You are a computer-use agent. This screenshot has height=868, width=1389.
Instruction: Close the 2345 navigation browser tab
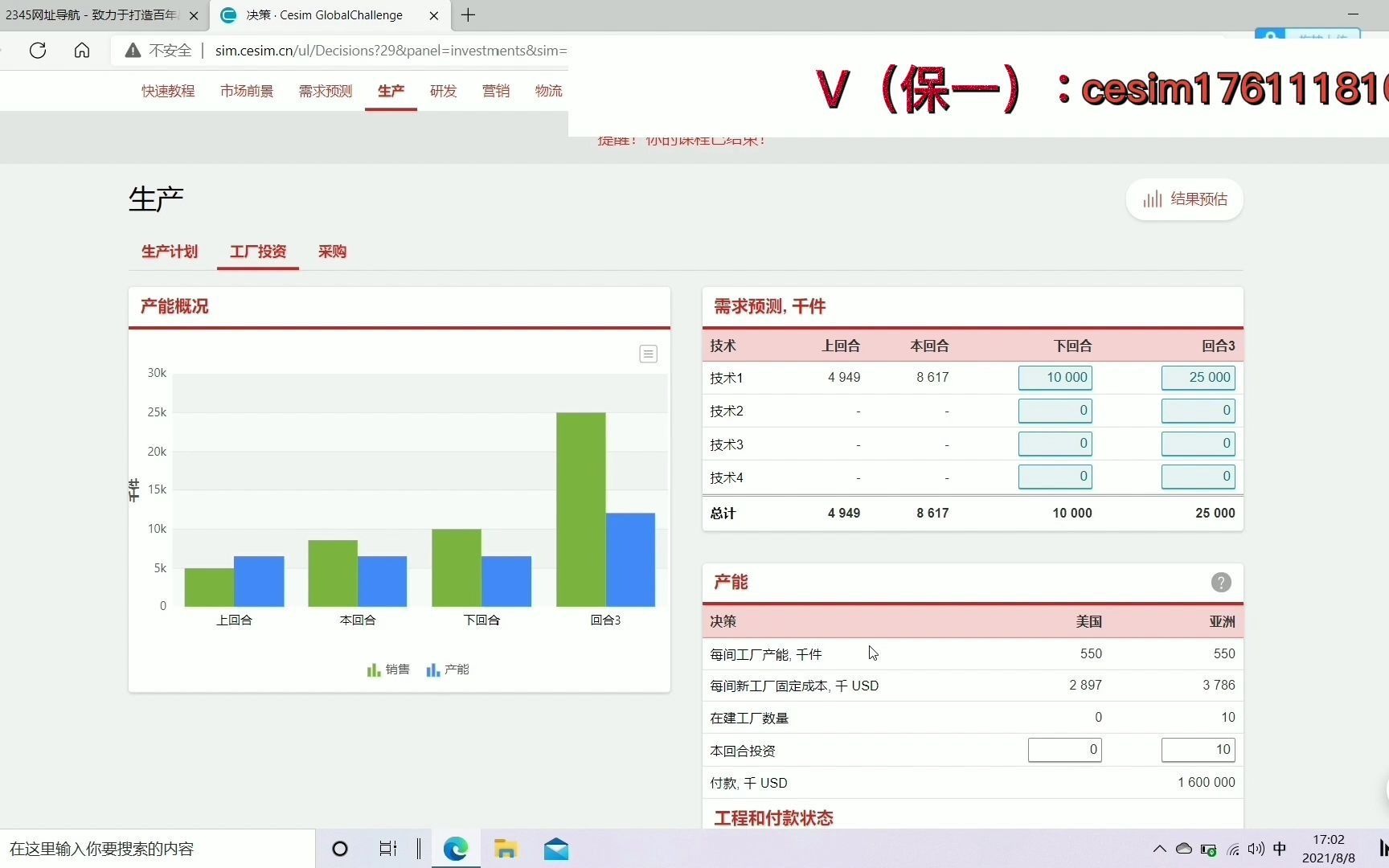pyautogui.click(x=193, y=15)
